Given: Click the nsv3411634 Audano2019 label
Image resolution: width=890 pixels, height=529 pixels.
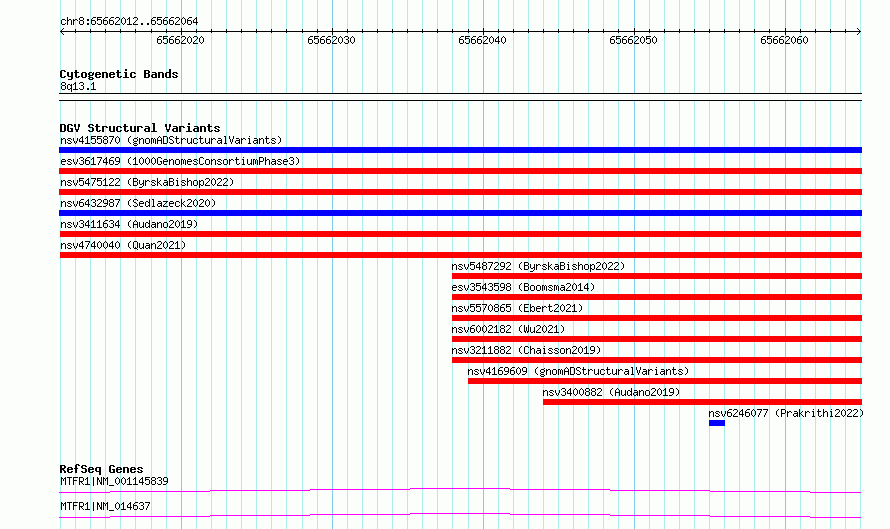Looking at the screenshot, I should [129, 224].
